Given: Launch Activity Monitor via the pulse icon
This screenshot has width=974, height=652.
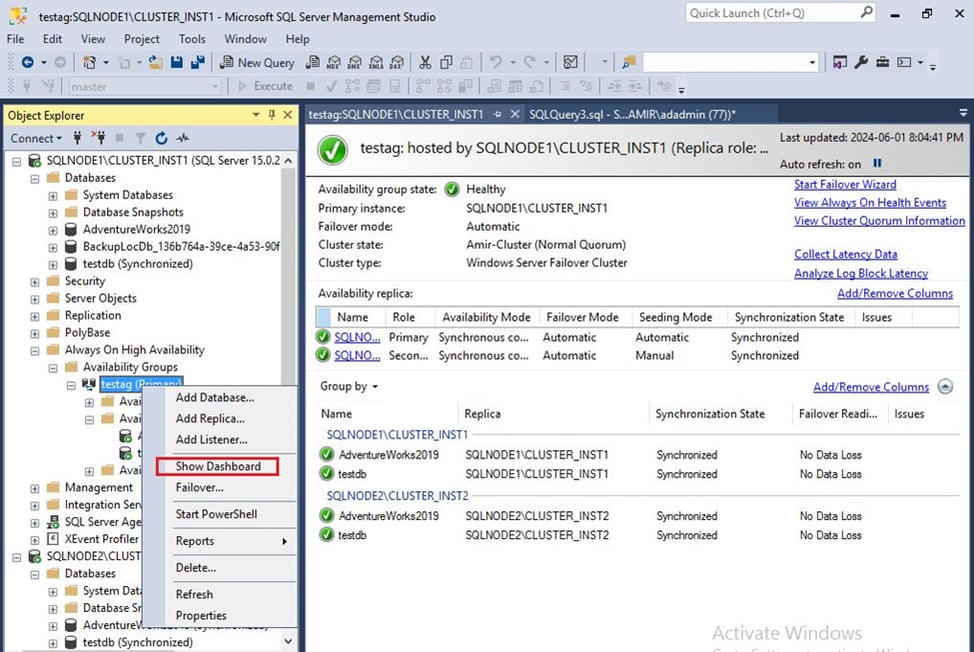Looking at the screenshot, I should pyautogui.click(x=184, y=137).
